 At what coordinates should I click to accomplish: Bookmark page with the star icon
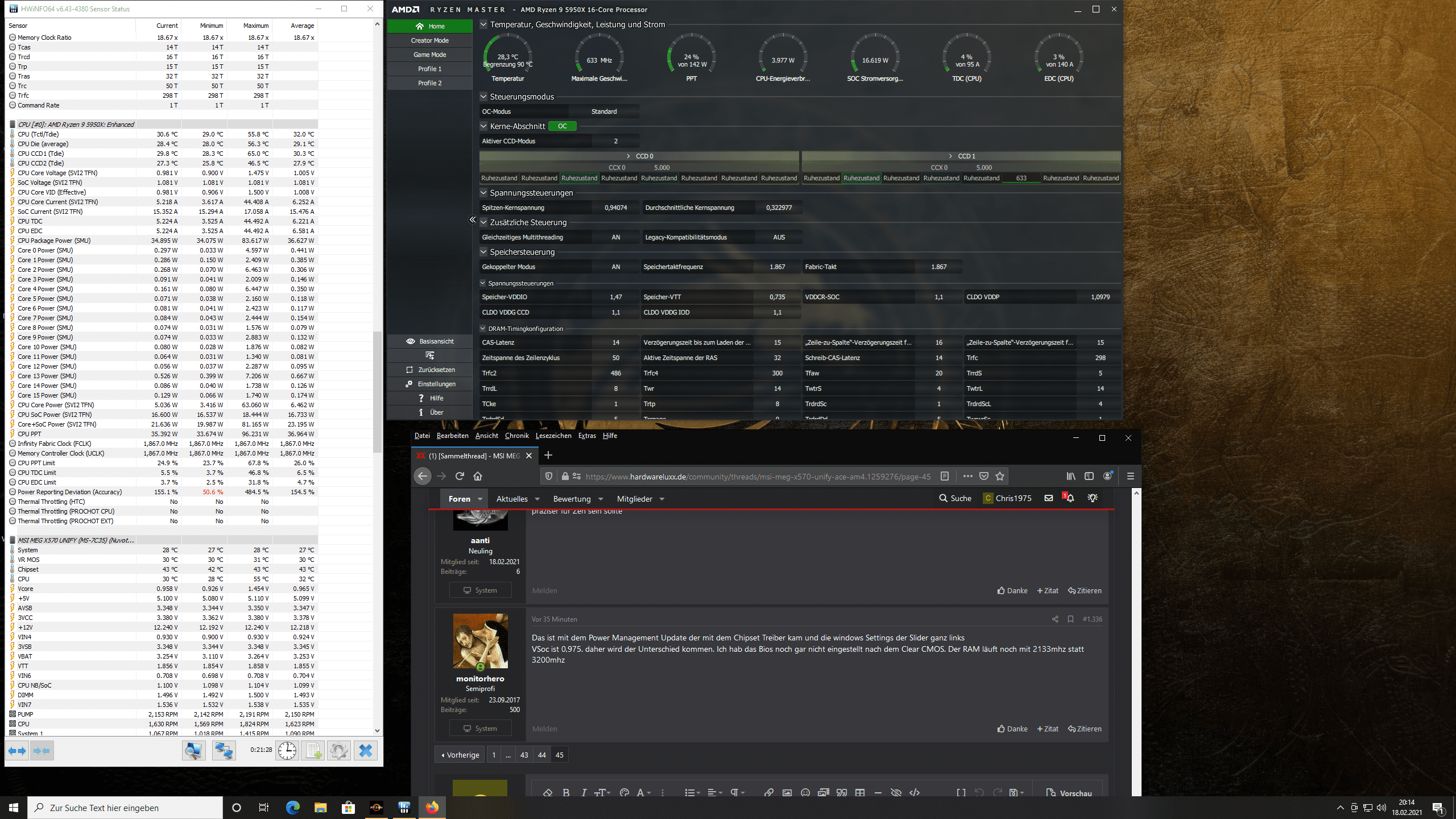[x=1000, y=476]
